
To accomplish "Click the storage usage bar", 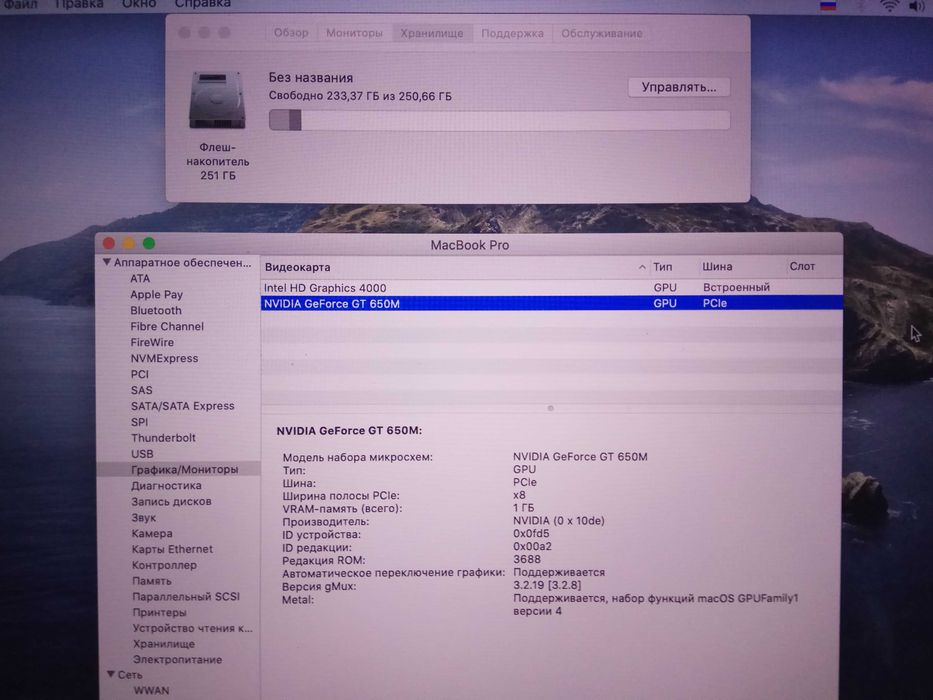I will [499, 120].
